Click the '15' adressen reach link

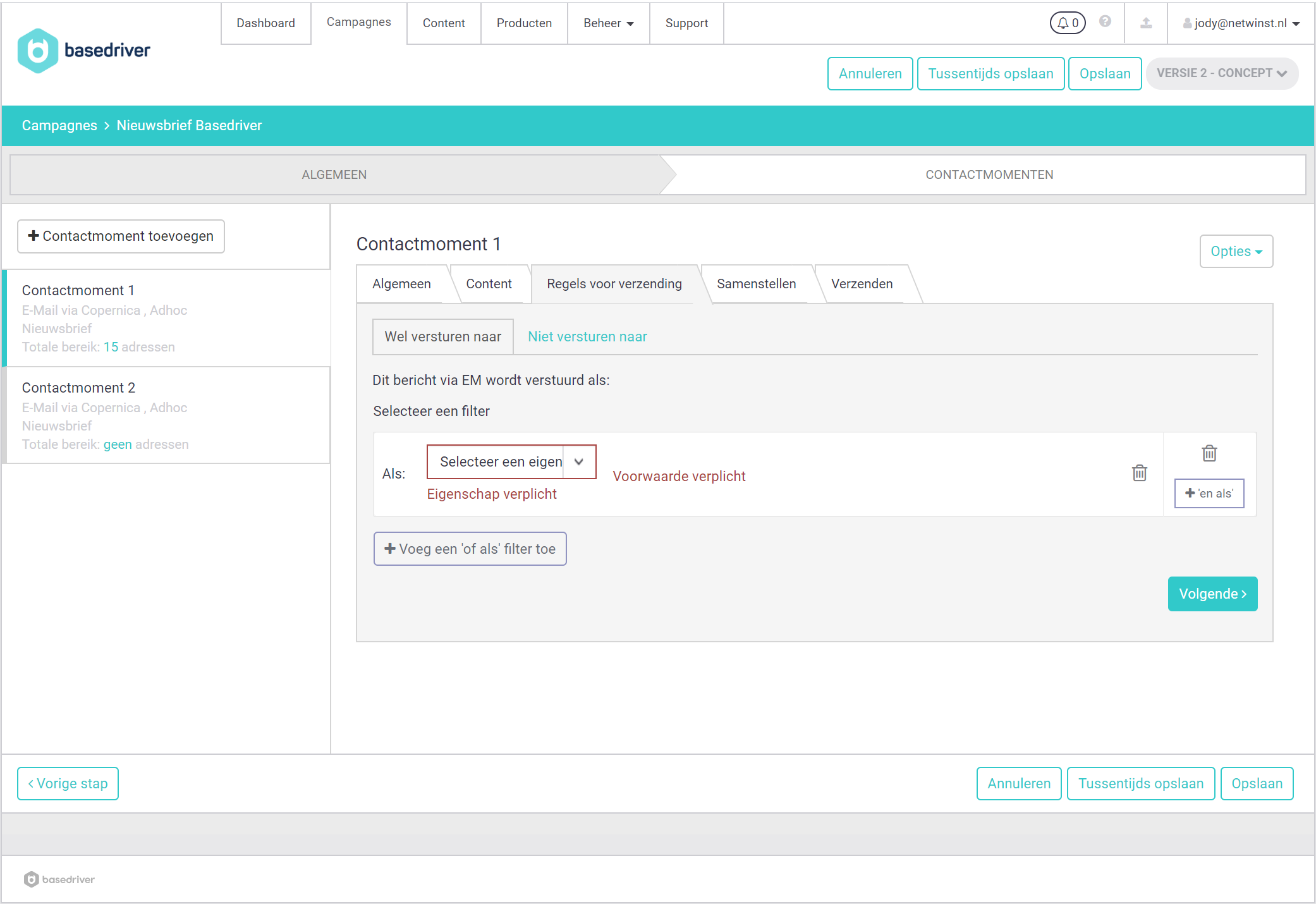click(111, 347)
